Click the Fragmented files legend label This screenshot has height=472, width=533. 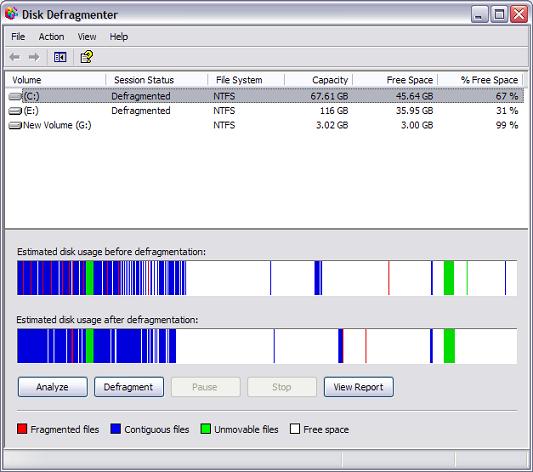click(x=65, y=430)
